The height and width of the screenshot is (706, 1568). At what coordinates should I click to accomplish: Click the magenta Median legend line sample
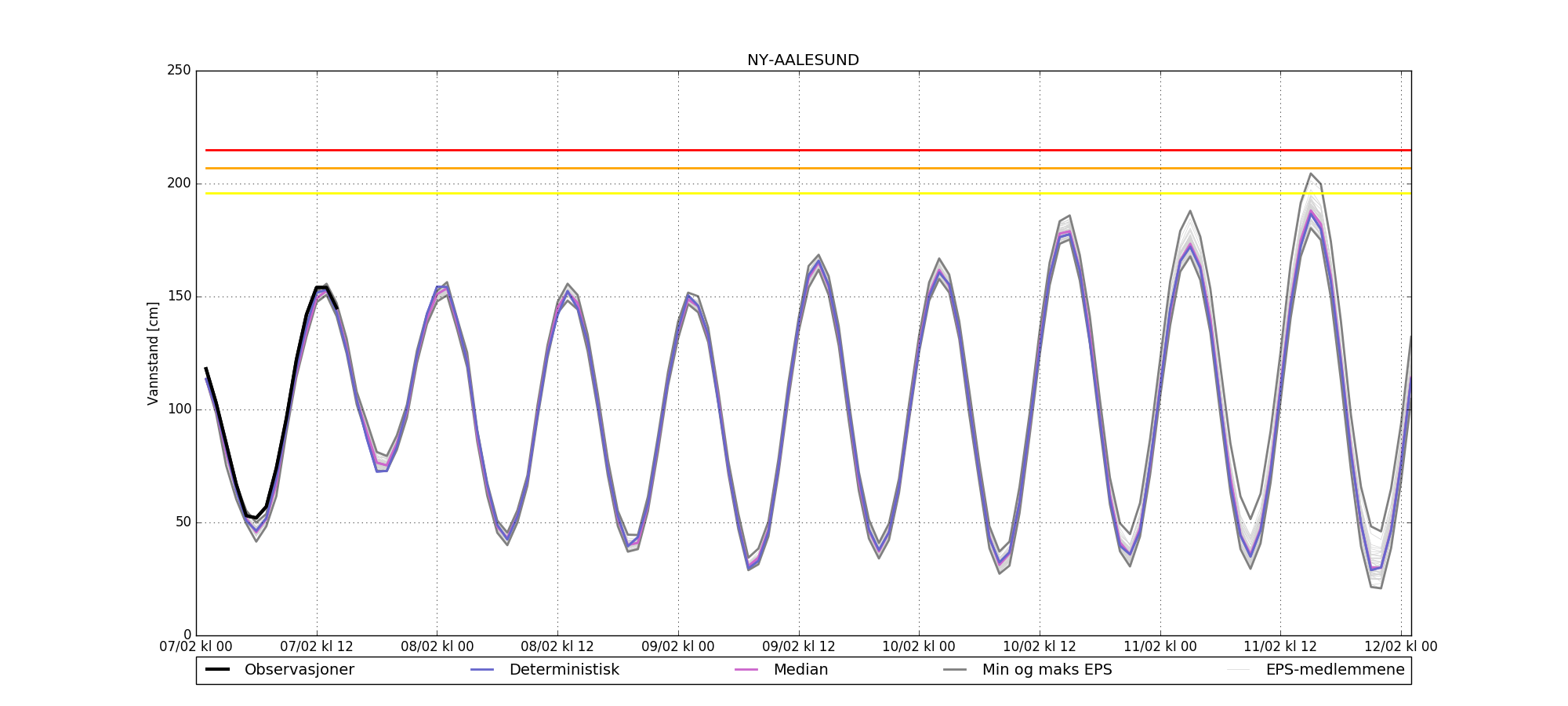[746, 670]
